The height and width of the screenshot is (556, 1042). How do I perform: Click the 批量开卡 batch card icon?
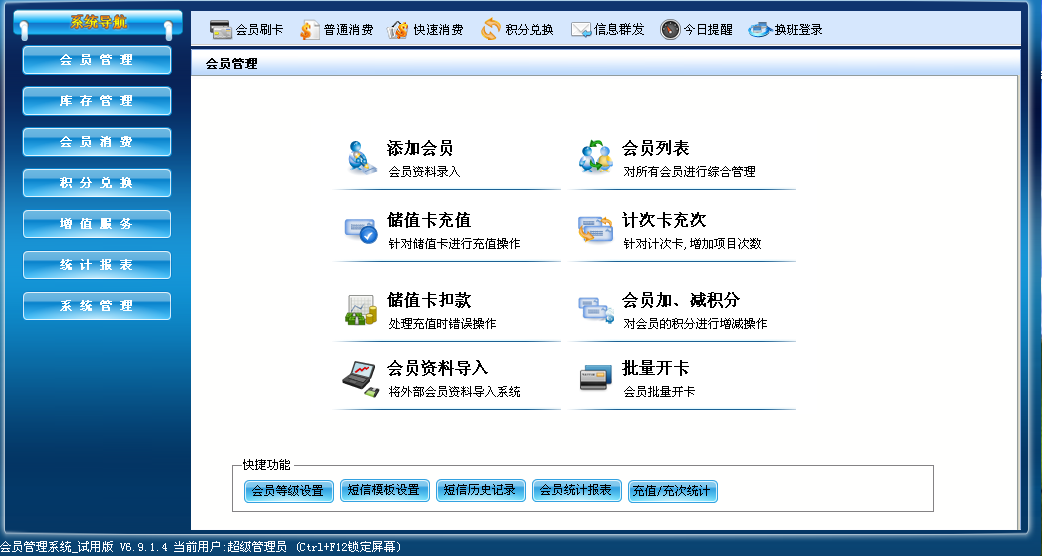coord(595,378)
